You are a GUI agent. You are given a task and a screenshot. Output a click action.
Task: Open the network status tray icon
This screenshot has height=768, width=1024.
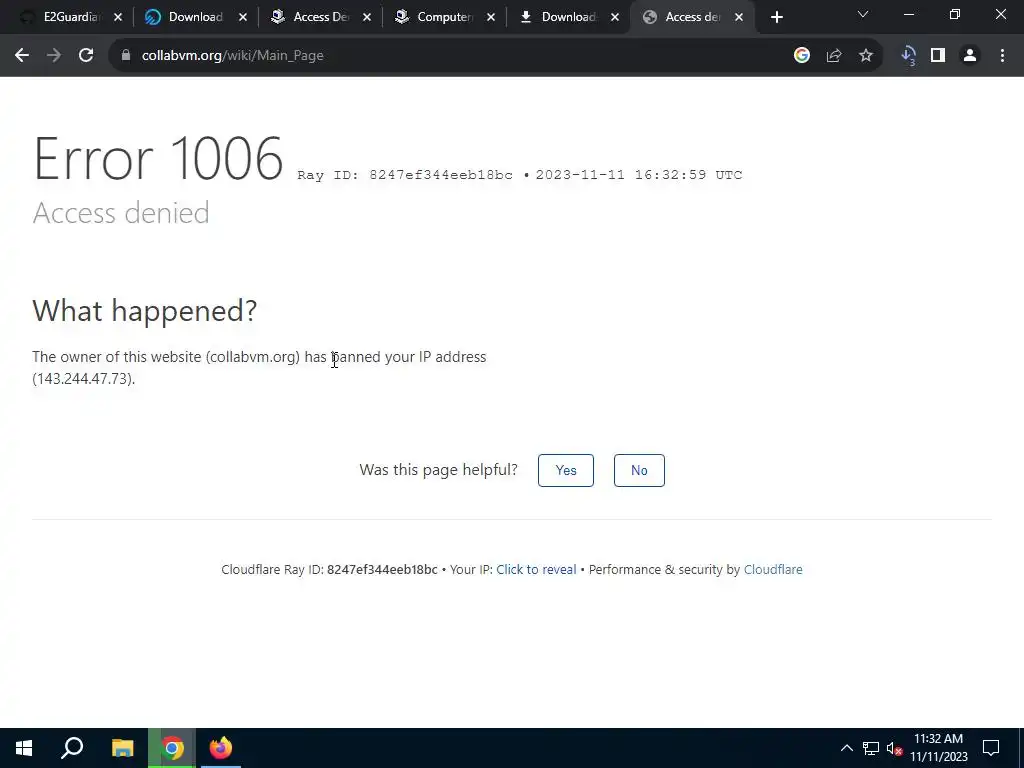tap(871, 748)
